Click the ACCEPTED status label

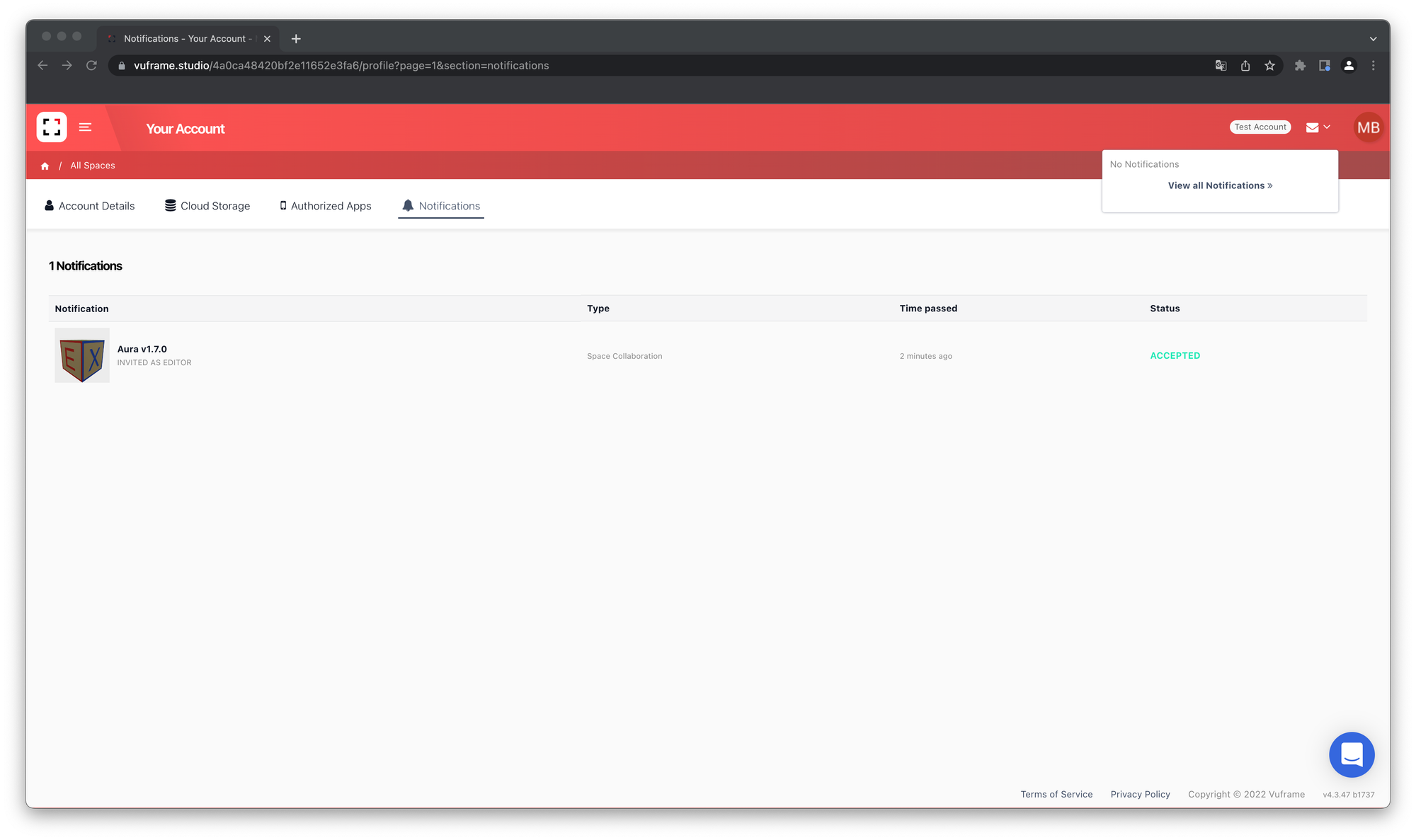tap(1175, 356)
